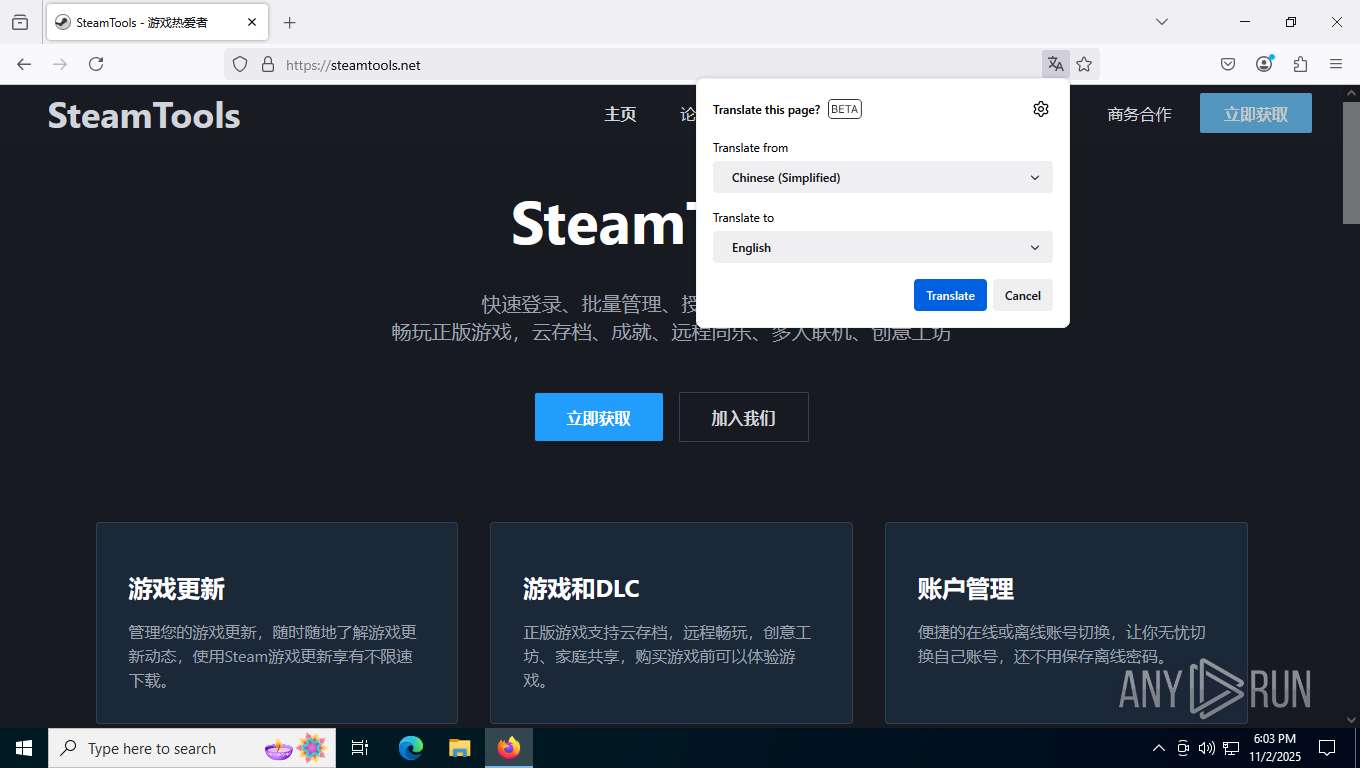
Task: Click the page vertical scrollbar thumb
Action: (x=1351, y=162)
